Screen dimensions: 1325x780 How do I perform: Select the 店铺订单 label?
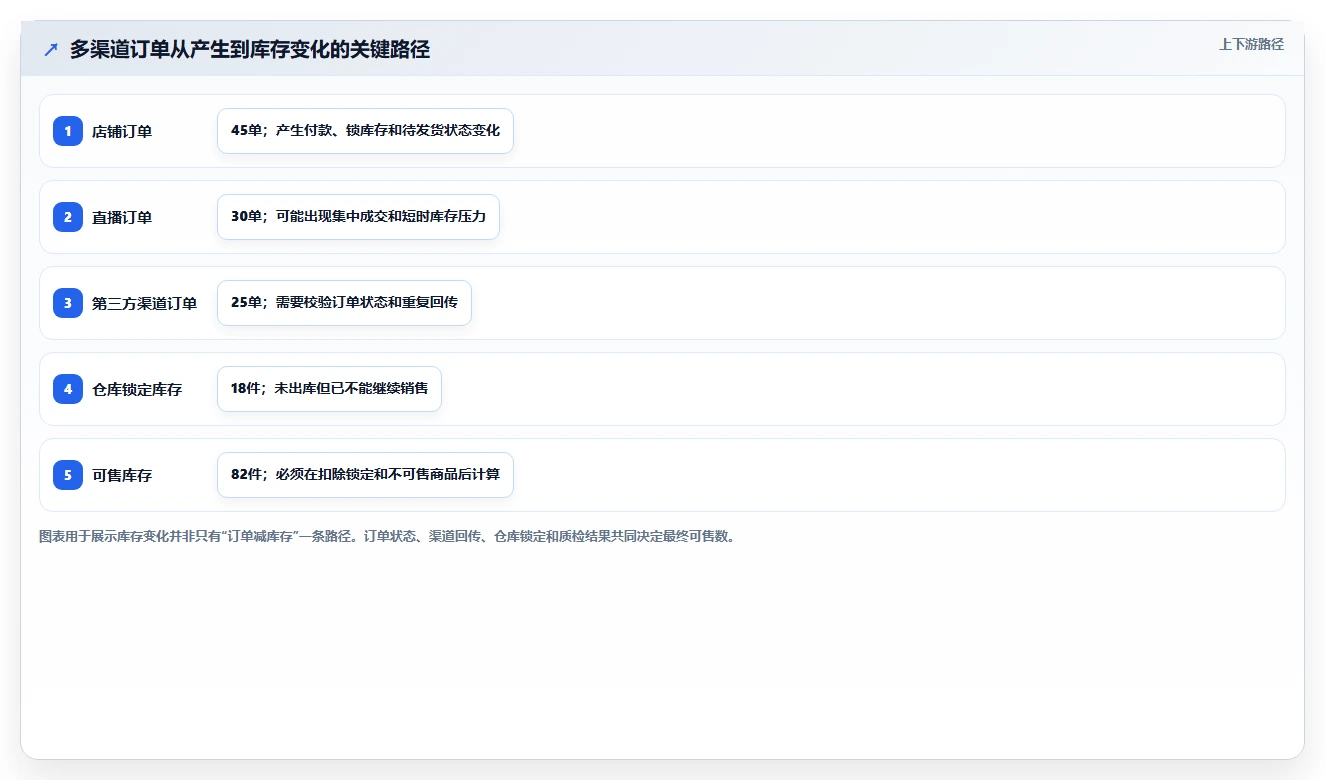coord(122,131)
